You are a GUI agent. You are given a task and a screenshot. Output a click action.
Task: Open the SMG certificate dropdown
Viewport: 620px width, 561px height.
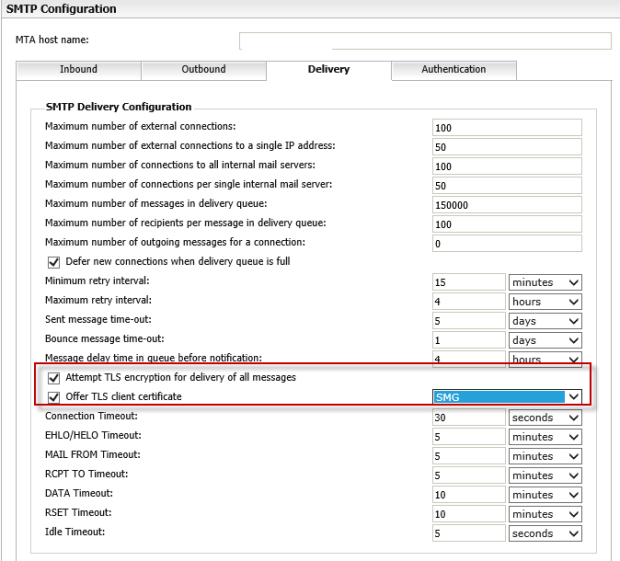coord(506,397)
